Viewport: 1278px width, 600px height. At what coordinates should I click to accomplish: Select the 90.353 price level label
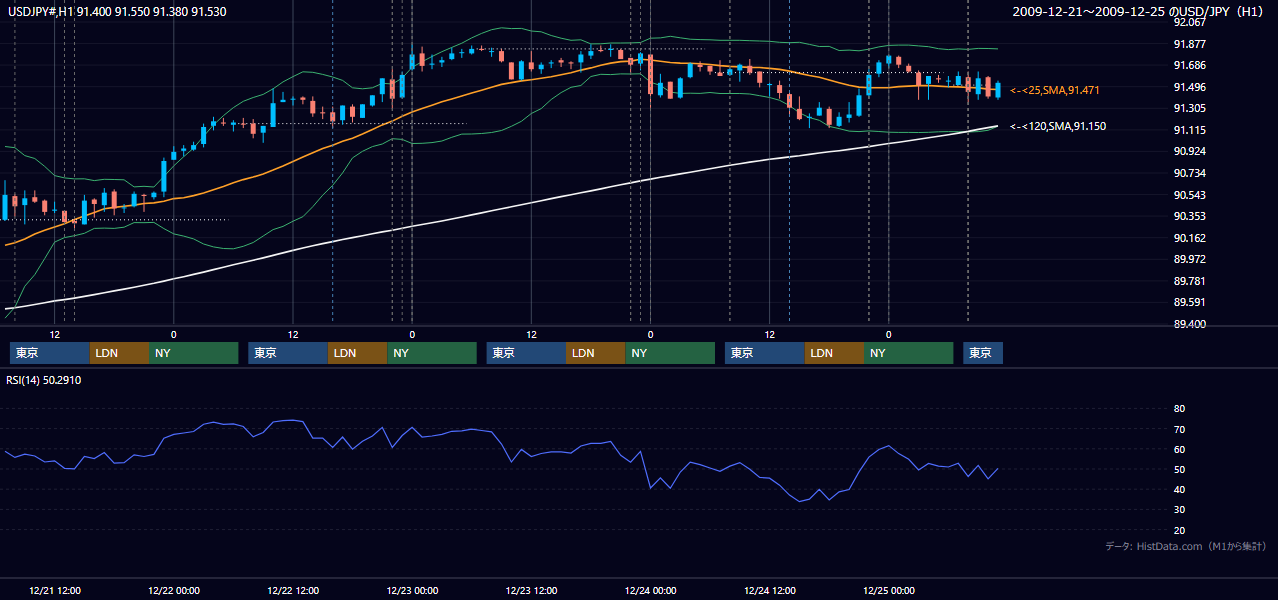(1189, 216)
